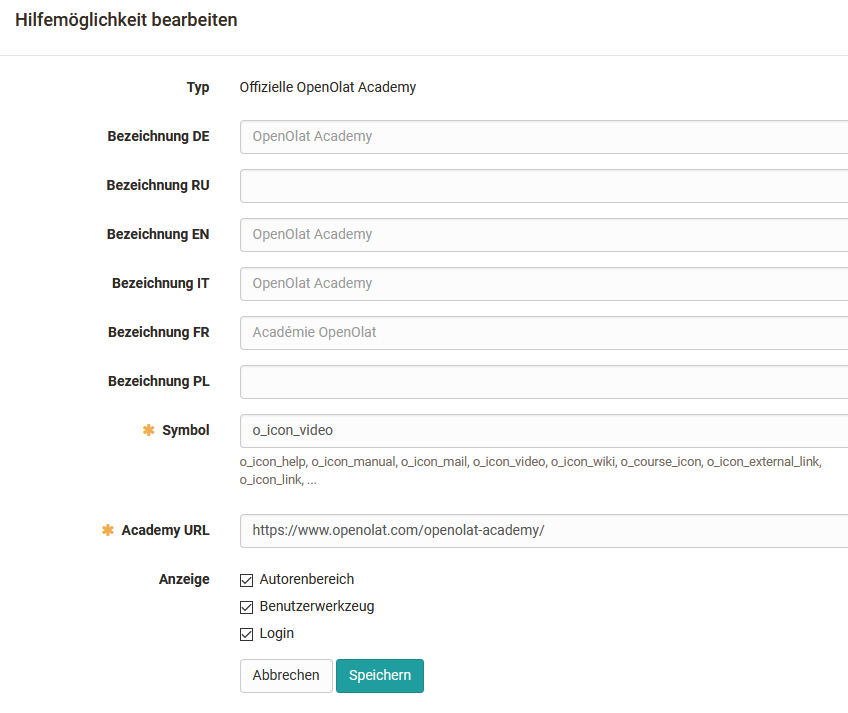Click the Bezeichnung DE label text

158,137
